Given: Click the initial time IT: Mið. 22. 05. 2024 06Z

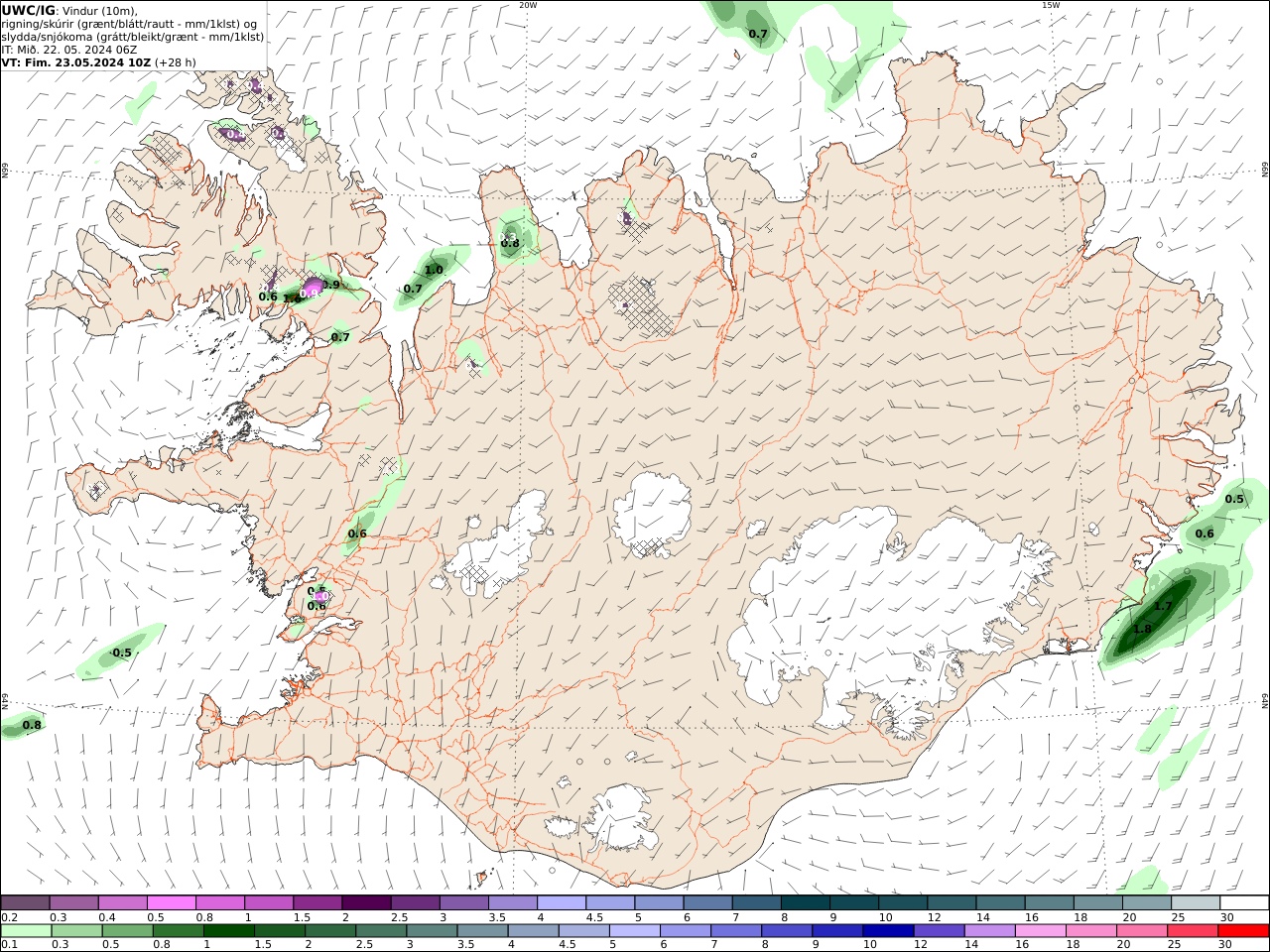Looking at the screenshot, I should pyautogui.click(x=69, y=50).
